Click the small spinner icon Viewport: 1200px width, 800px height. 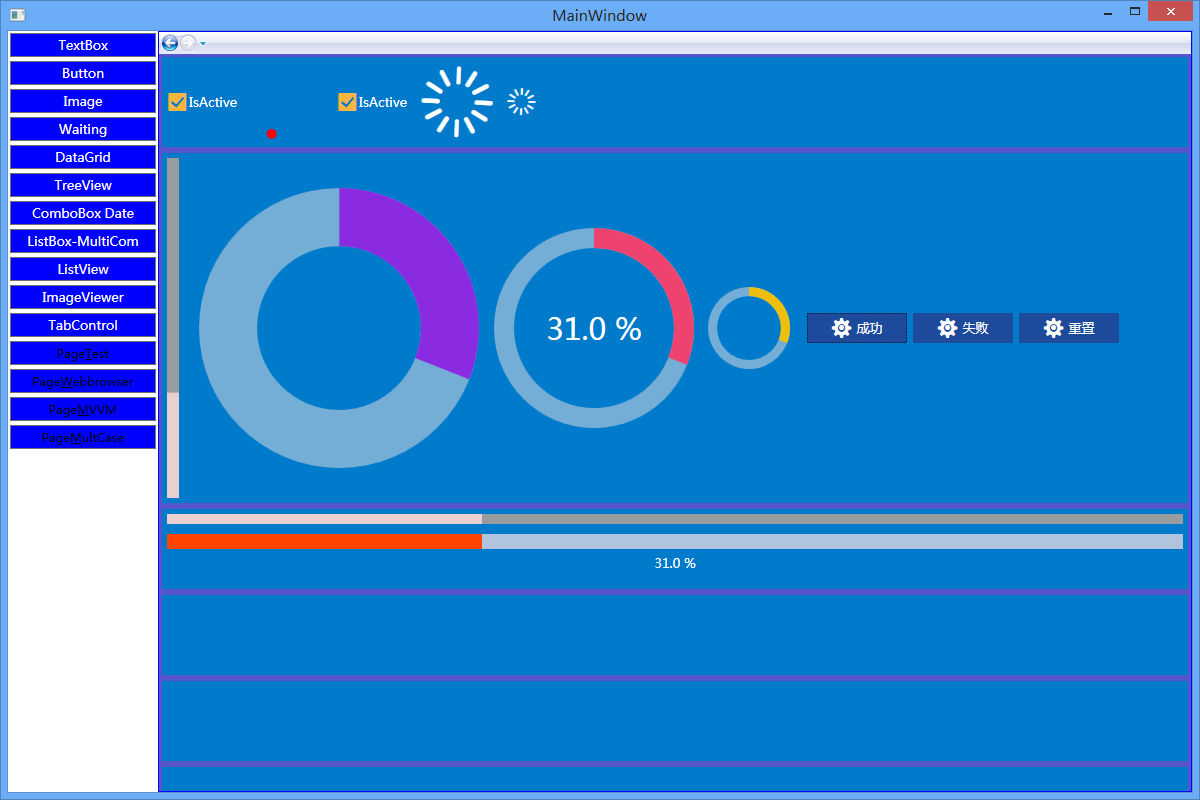click(x=520, y=101)
